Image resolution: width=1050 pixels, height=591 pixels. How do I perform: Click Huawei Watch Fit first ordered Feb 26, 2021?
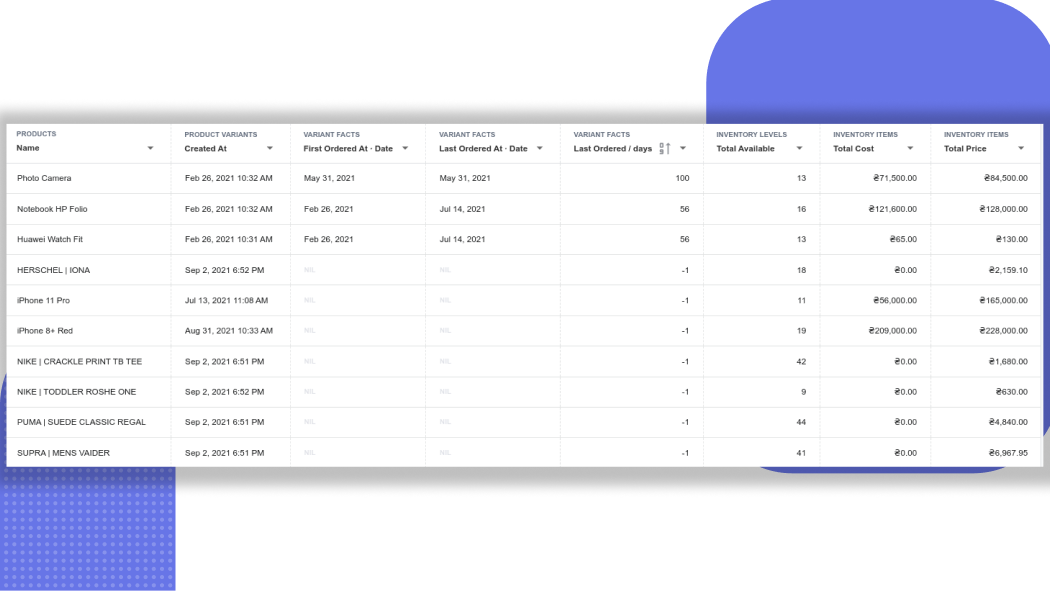coord(328,239)
